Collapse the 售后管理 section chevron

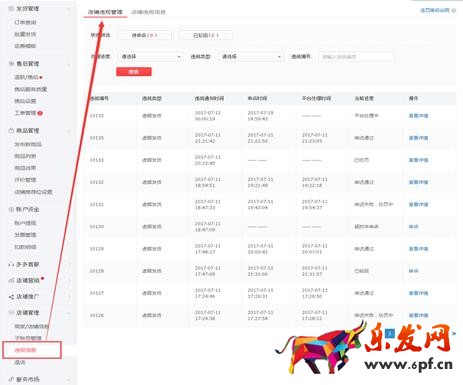click(69, 64)
